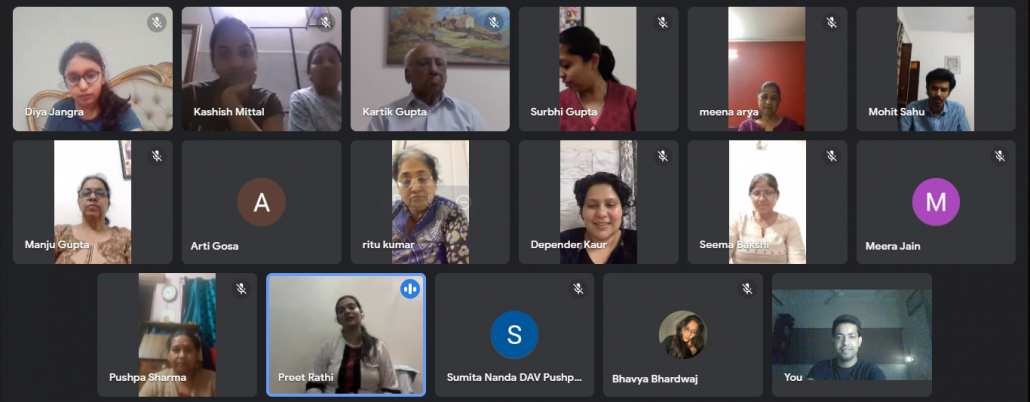
Task: Click Bhavya Bhardwaj's muted microphone icon
Action: 747,288
